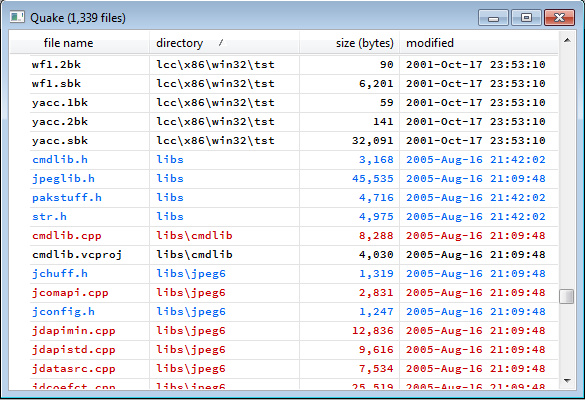The height and width of the screenshot is (400, 585).
Task: Select the jconfig.h file name
Action: [63, 312]
